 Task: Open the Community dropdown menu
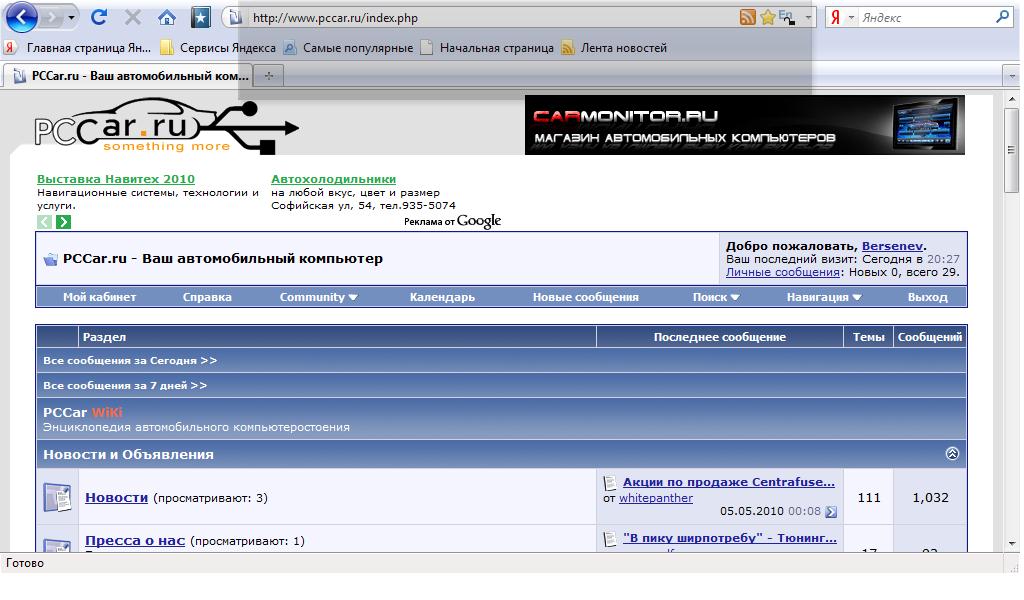tap(318, 297)
